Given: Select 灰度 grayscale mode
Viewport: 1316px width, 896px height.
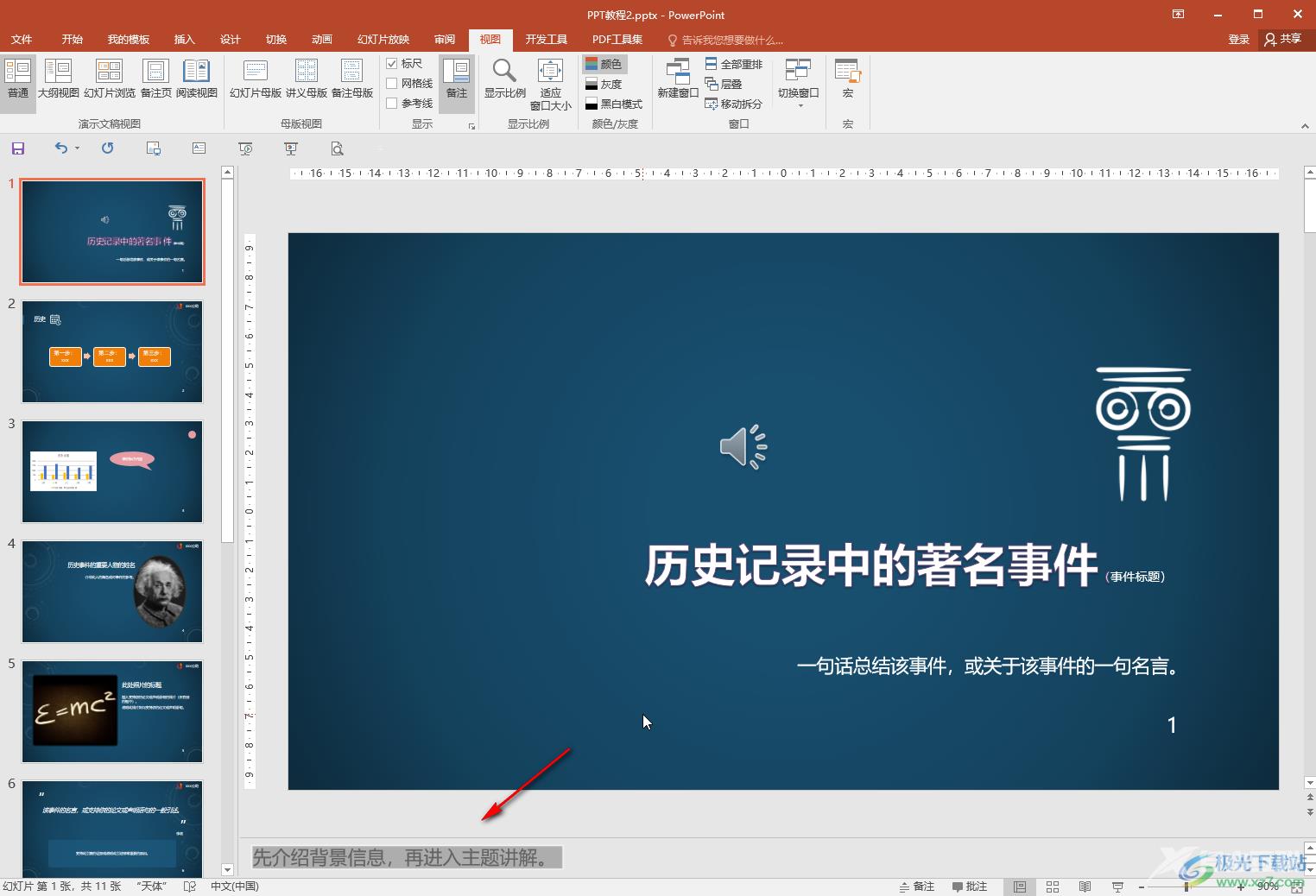Looking at the screenshot, I should pos(604,84).
